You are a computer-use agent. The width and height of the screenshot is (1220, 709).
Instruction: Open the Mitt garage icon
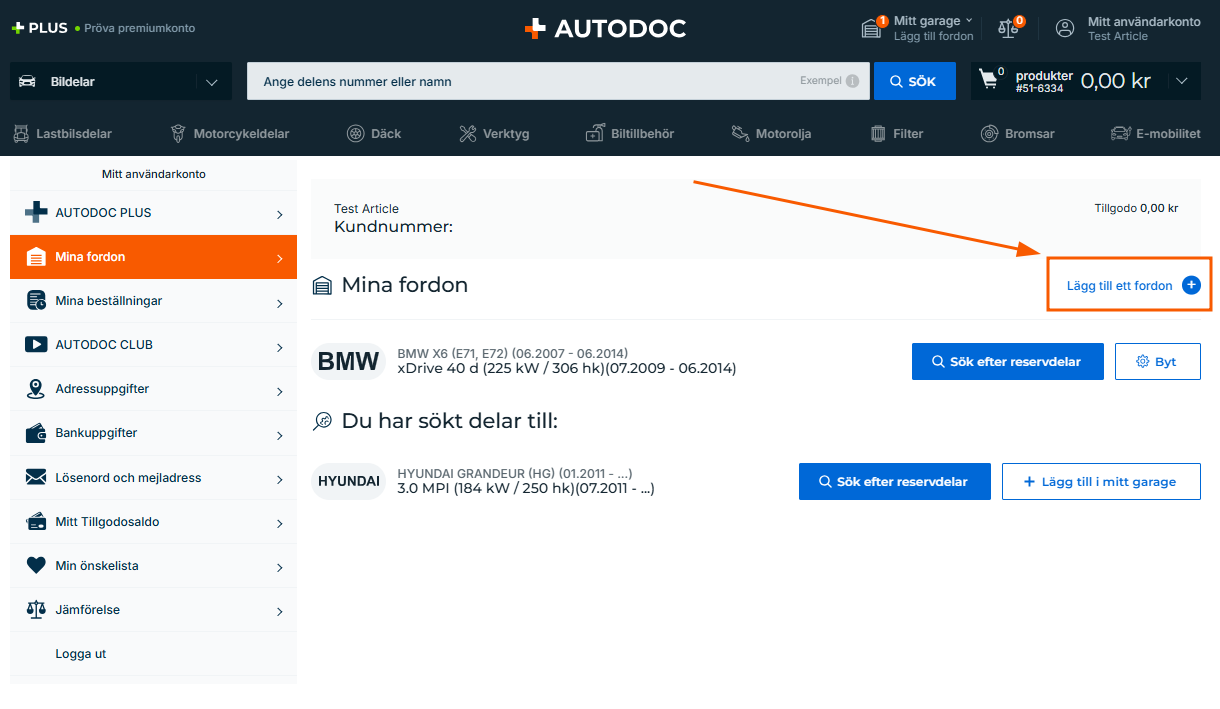point(871,28)
